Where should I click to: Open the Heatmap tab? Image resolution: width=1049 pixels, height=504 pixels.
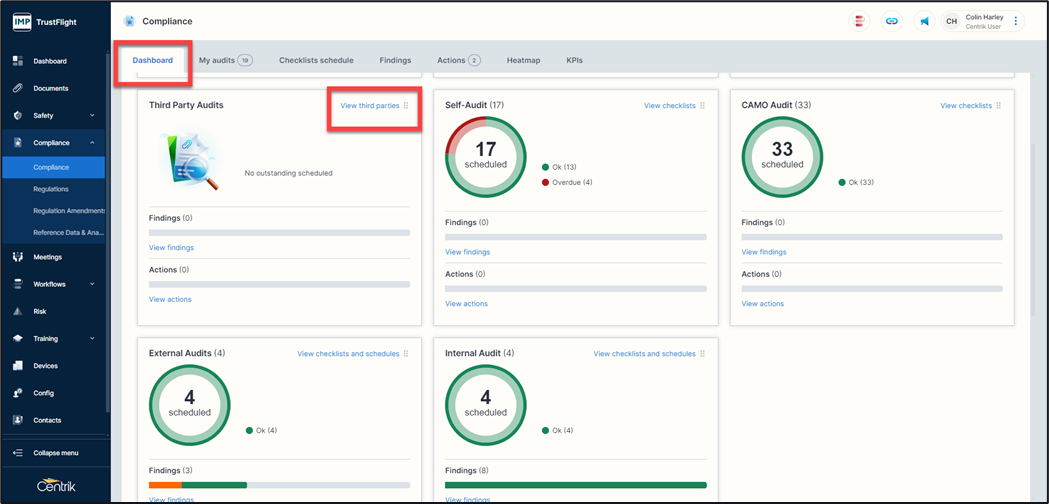click(x=523, y=60)
